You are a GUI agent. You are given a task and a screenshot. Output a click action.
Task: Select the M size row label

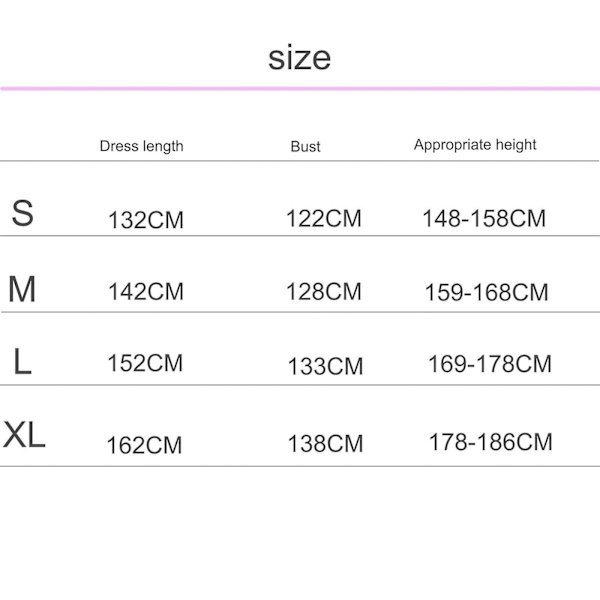tap(22, 289)
